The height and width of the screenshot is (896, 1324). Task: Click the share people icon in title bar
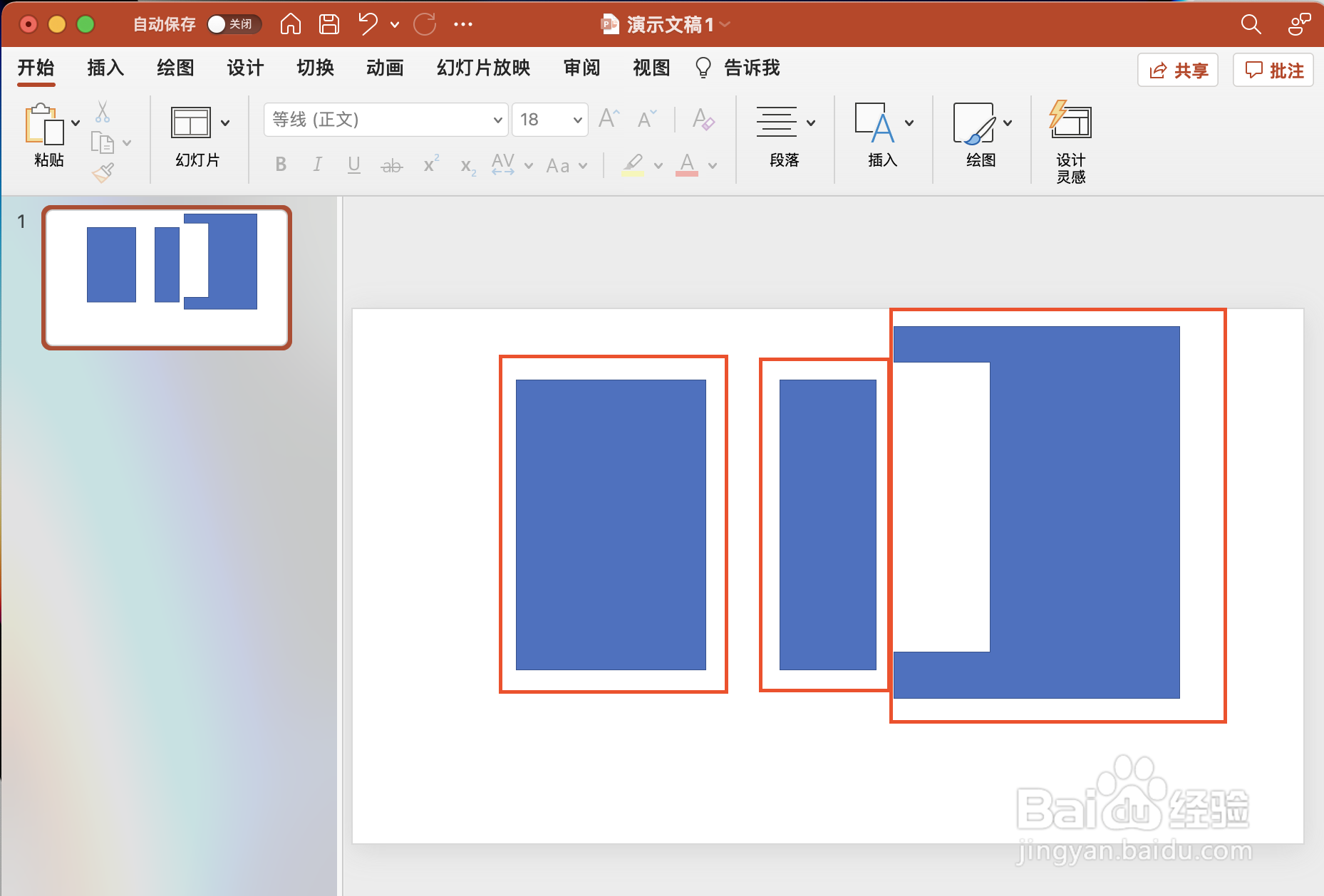coord(1299,24)
